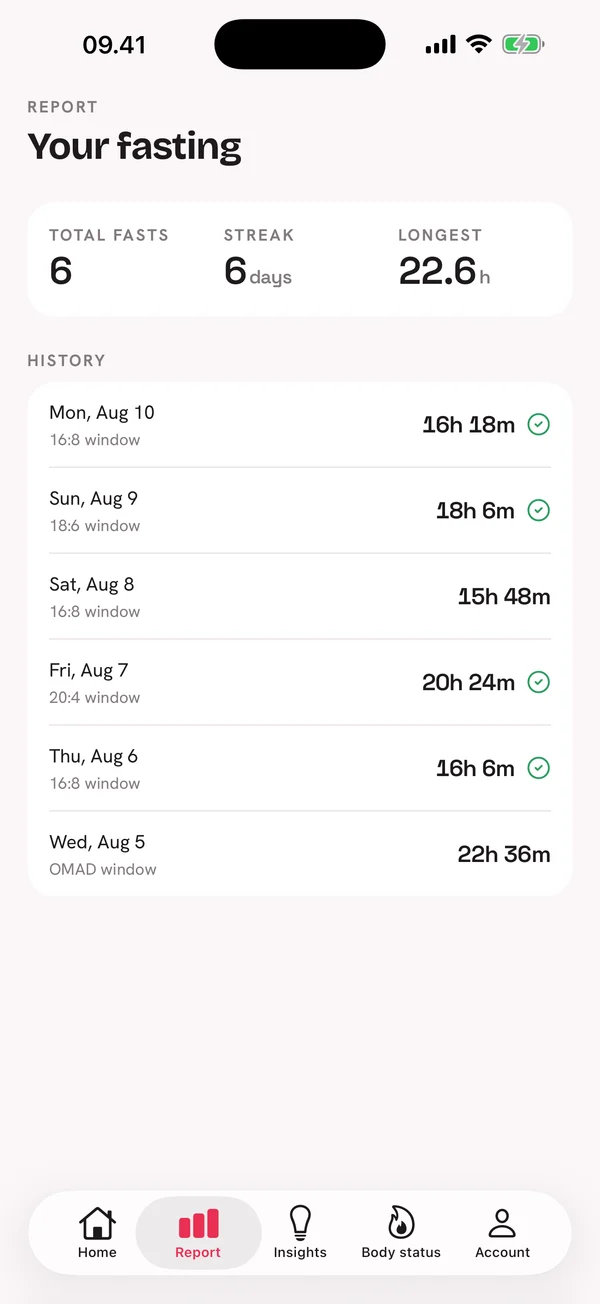Tap the cellular signal bars icon
Screen dimensions: 600x1304
[x=440, y=44]
